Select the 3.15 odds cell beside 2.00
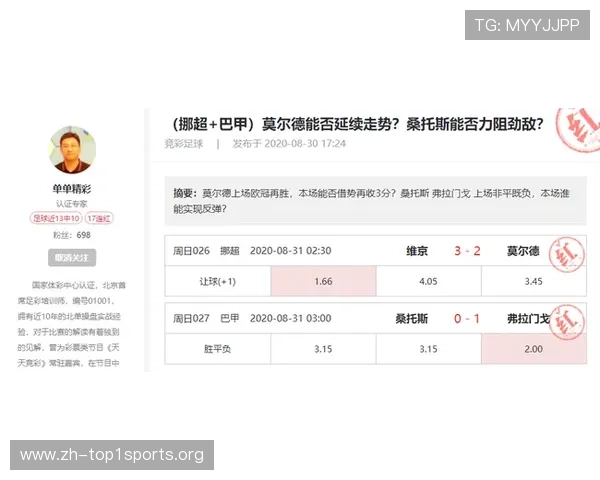This screenshot has height=480, width=600. pyautogui.click(x=429, y=349)
